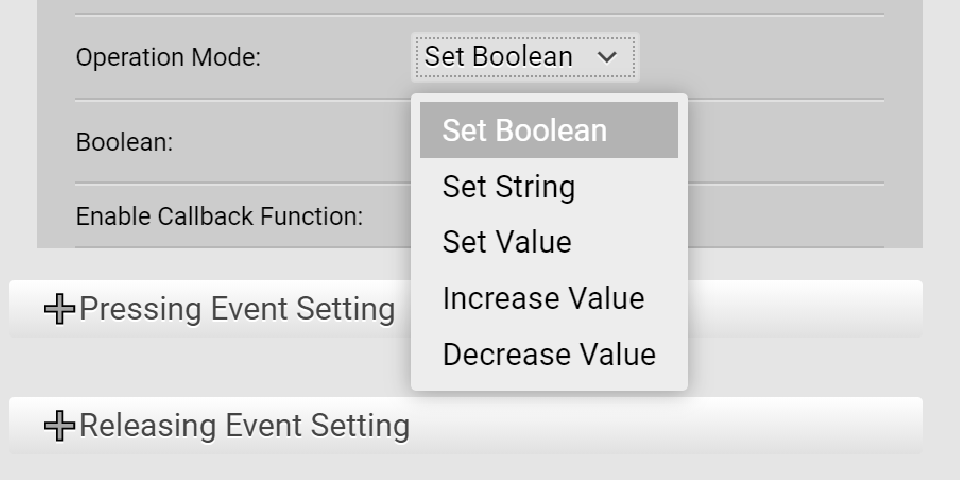Click the Pressing Event Setting title text
The height and width of the screenshot is (480, 960).
pos(237,310)
